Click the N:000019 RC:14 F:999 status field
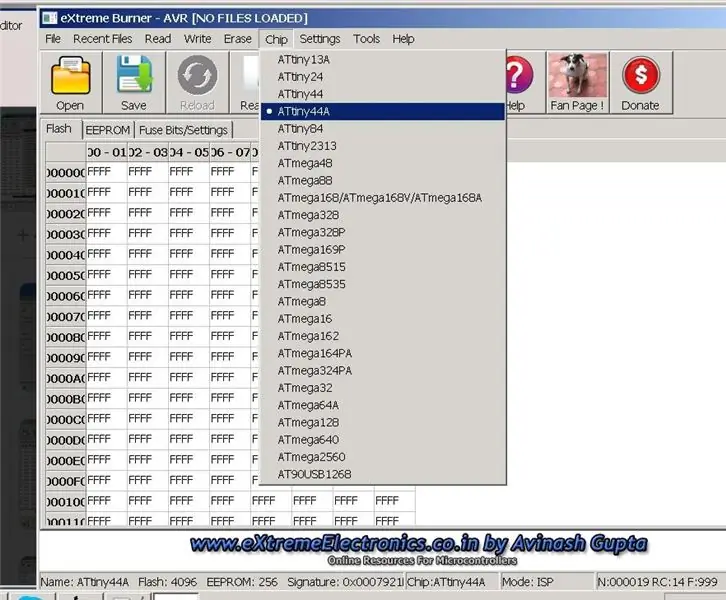Screen dimensions: 726x600 coord(659,582)
